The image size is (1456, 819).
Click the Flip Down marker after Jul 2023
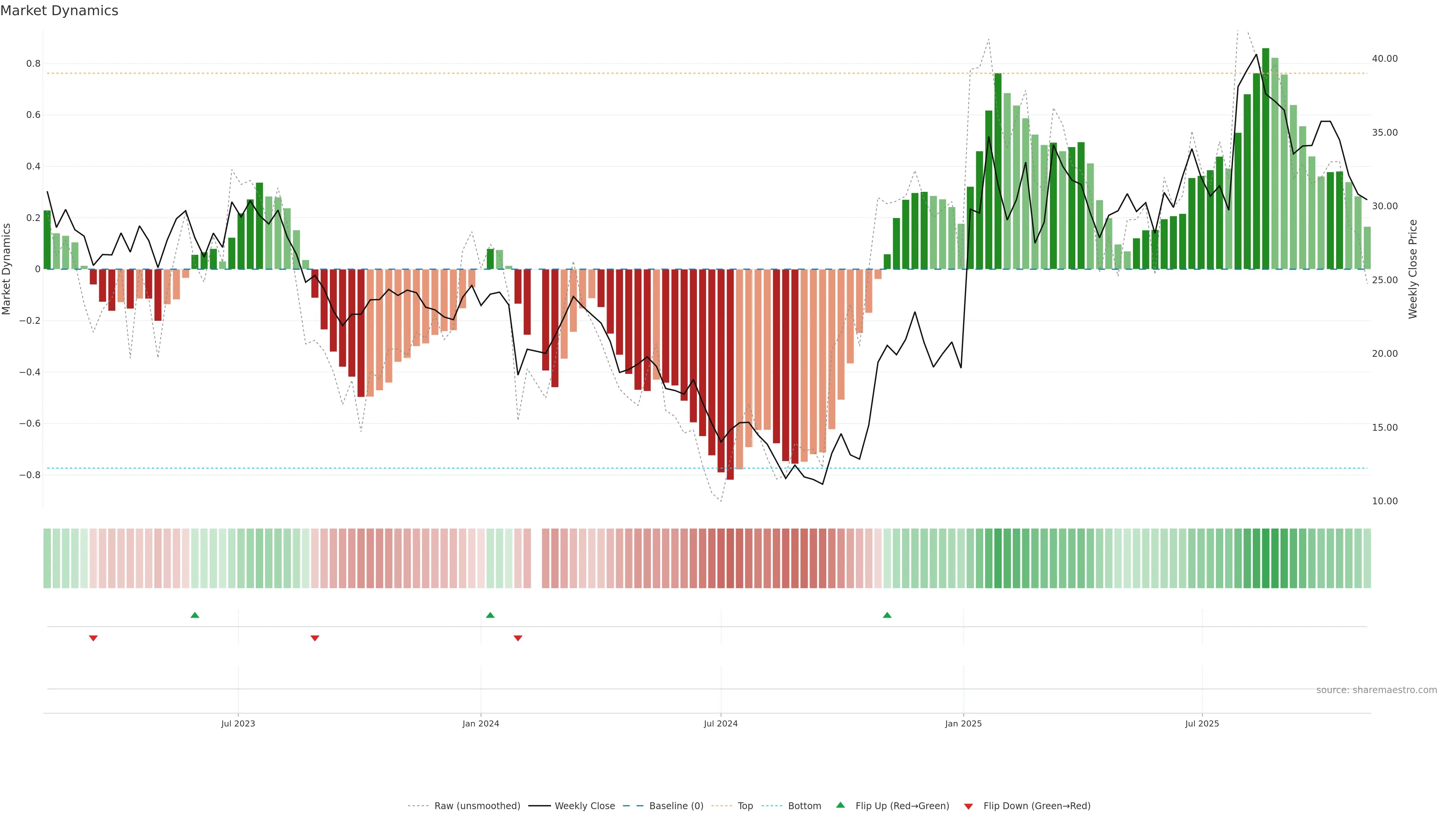(x=315, y=638)
